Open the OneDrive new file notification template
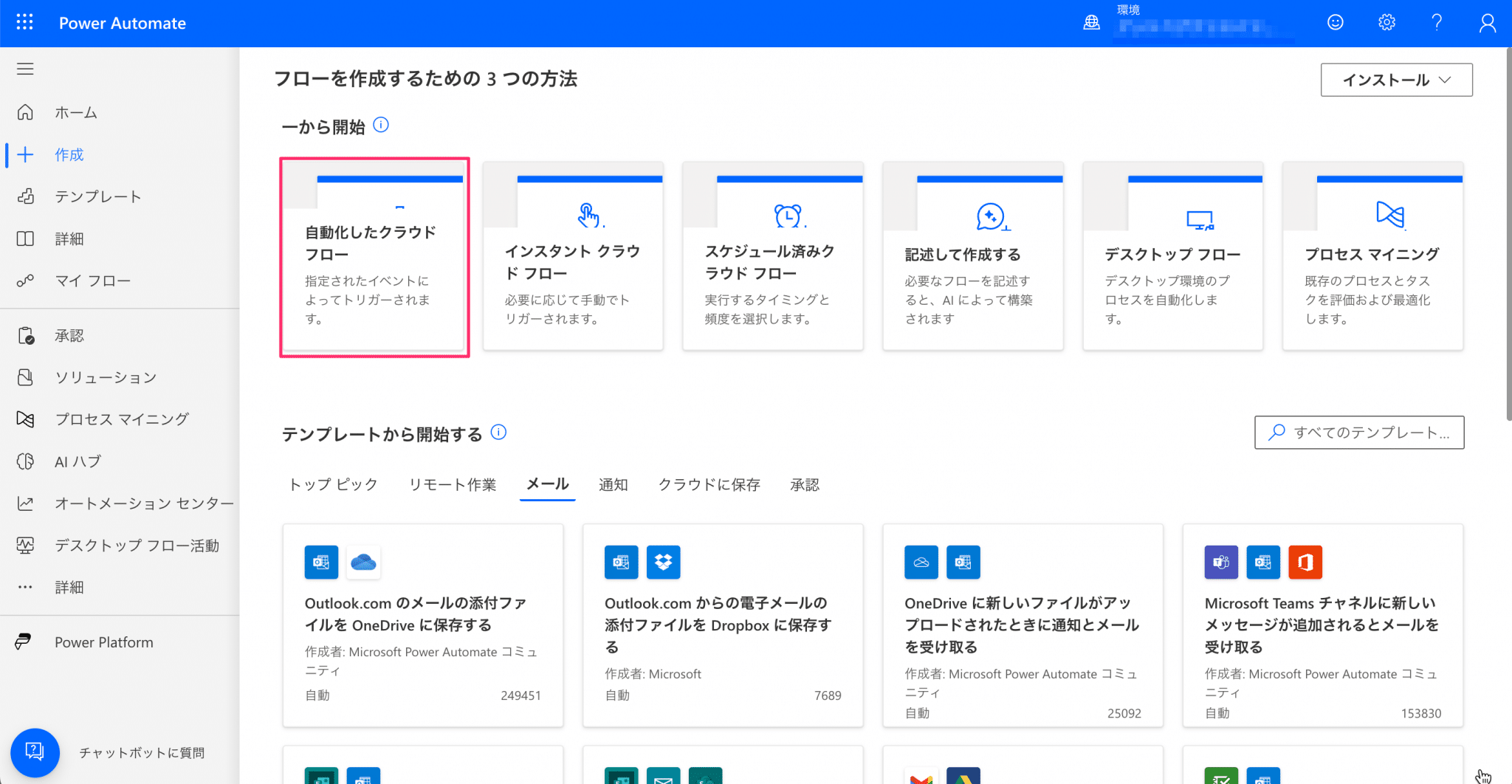This screenshot has width=1512, height=784. pyautogui.click(x=1023, y=625)
